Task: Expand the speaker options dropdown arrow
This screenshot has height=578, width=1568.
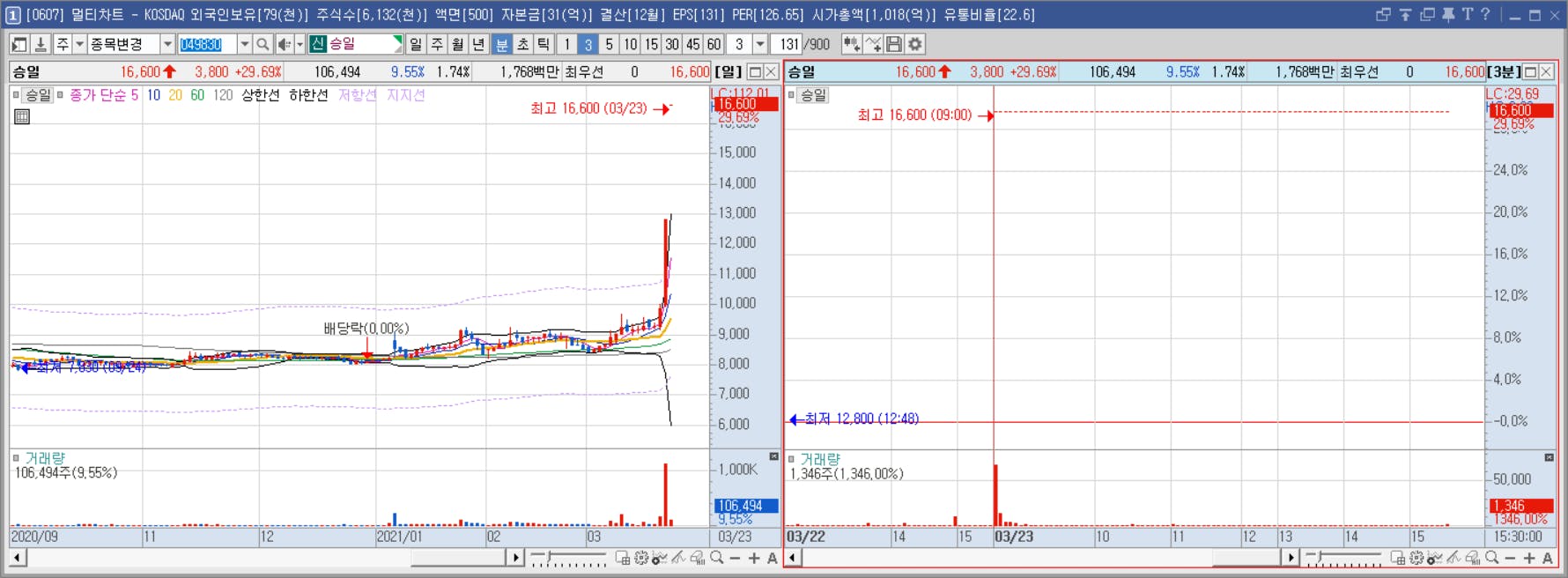Action: 300,44
